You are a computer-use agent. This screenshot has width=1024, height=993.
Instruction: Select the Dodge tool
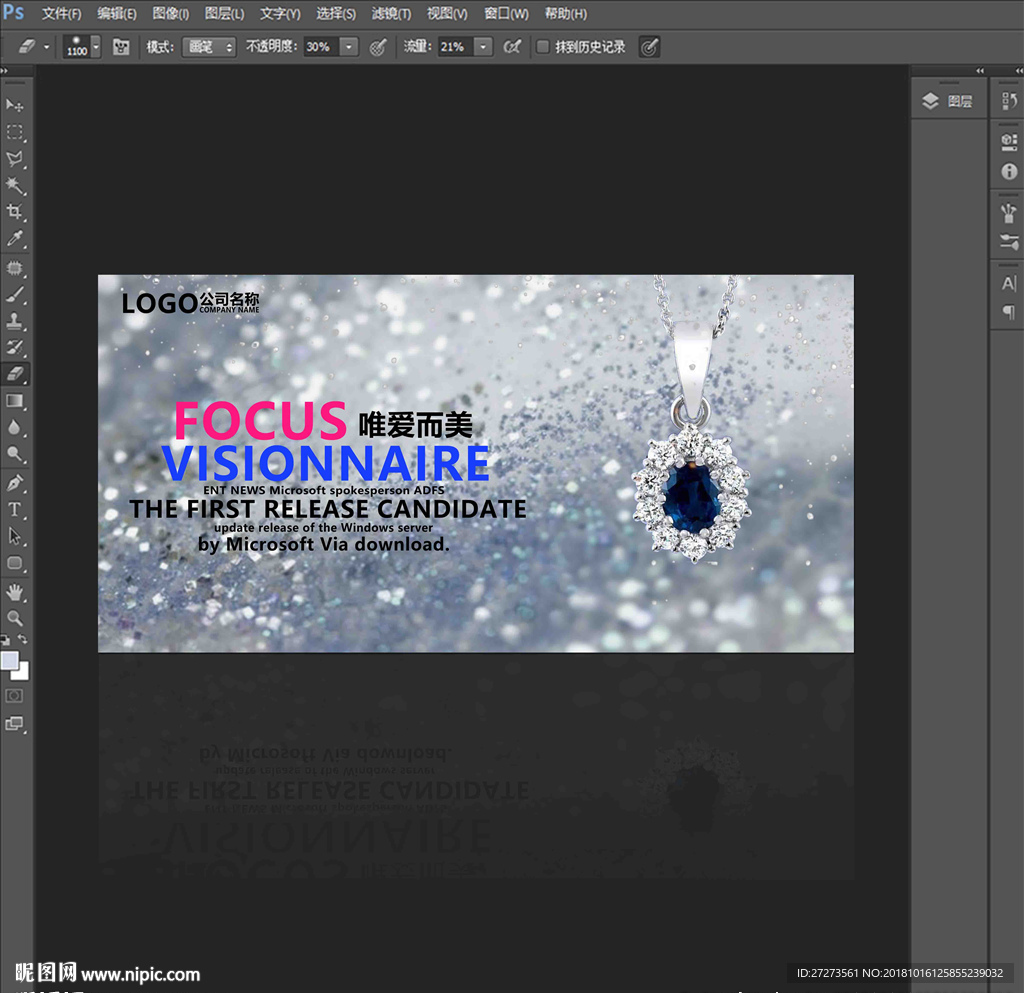coord(14,454)
